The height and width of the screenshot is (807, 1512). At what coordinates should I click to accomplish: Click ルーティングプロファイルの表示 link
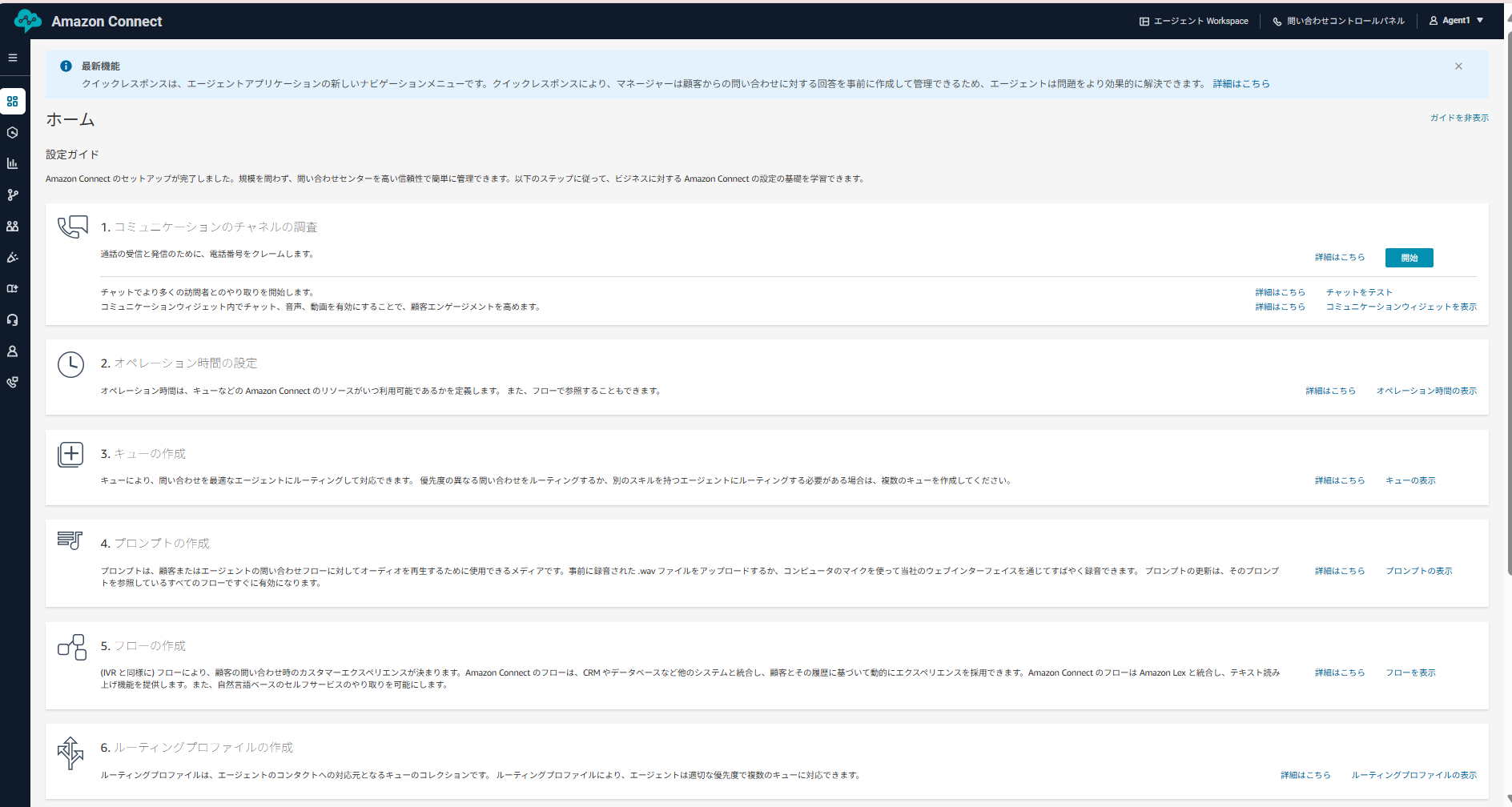[1414, 775]
